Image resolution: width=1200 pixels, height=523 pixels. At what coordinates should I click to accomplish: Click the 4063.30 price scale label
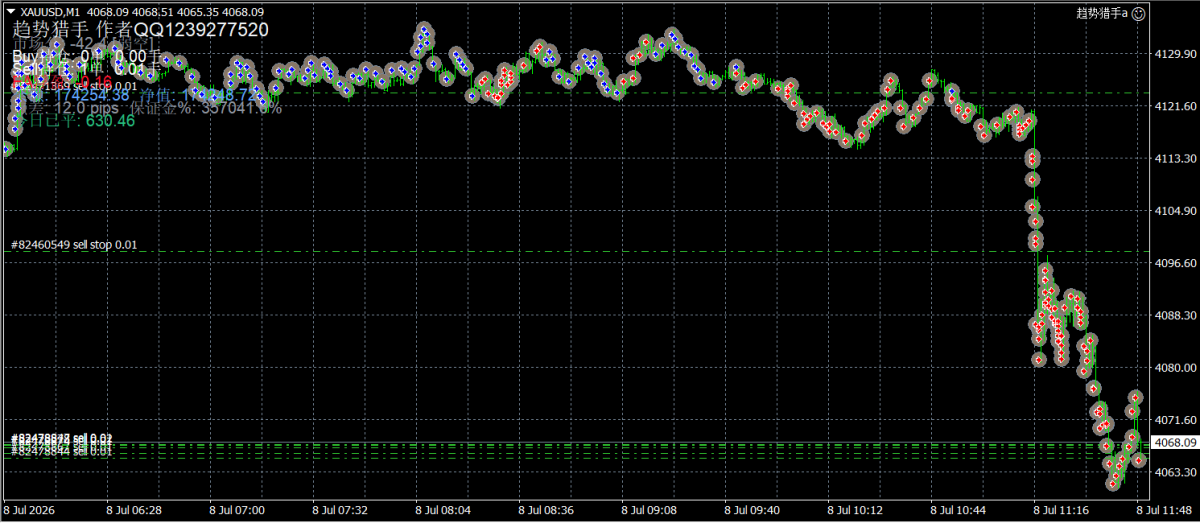click(x=1177, y=472)
